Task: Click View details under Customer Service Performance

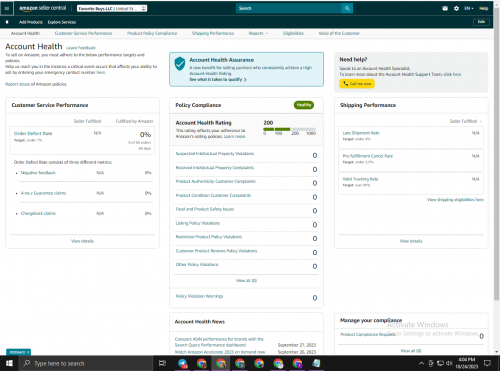Action: pyautogui.click(x=82, y=241)
